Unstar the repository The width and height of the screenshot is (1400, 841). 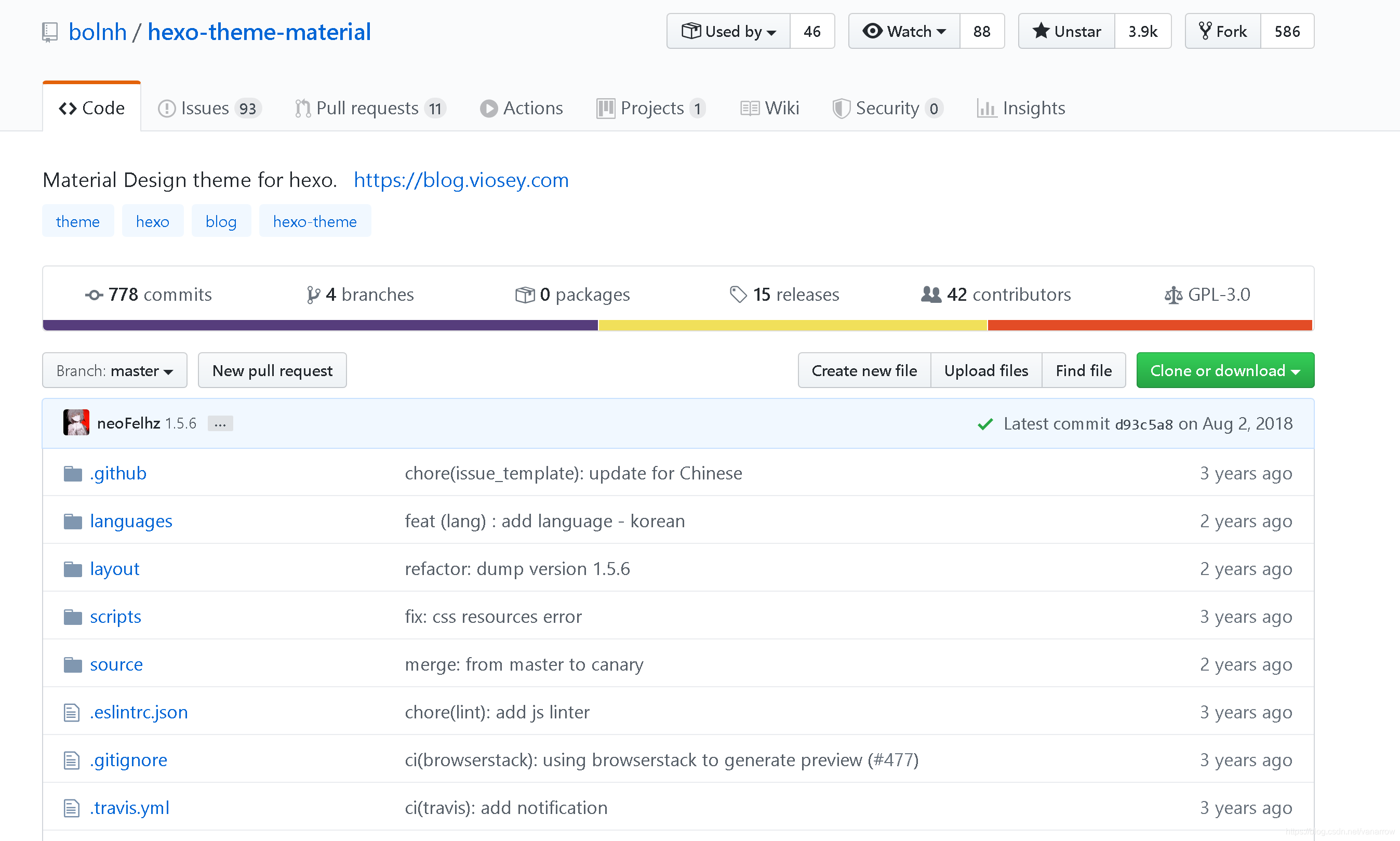click(x=1066, y=31)
